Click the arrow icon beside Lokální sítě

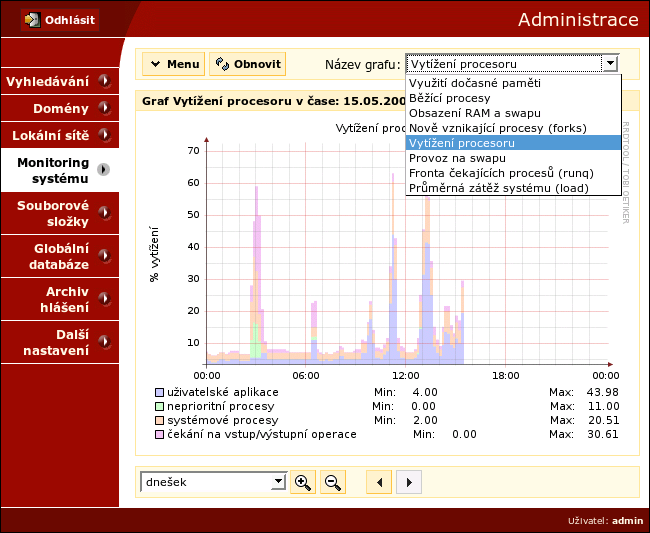(x=104, y=135)
